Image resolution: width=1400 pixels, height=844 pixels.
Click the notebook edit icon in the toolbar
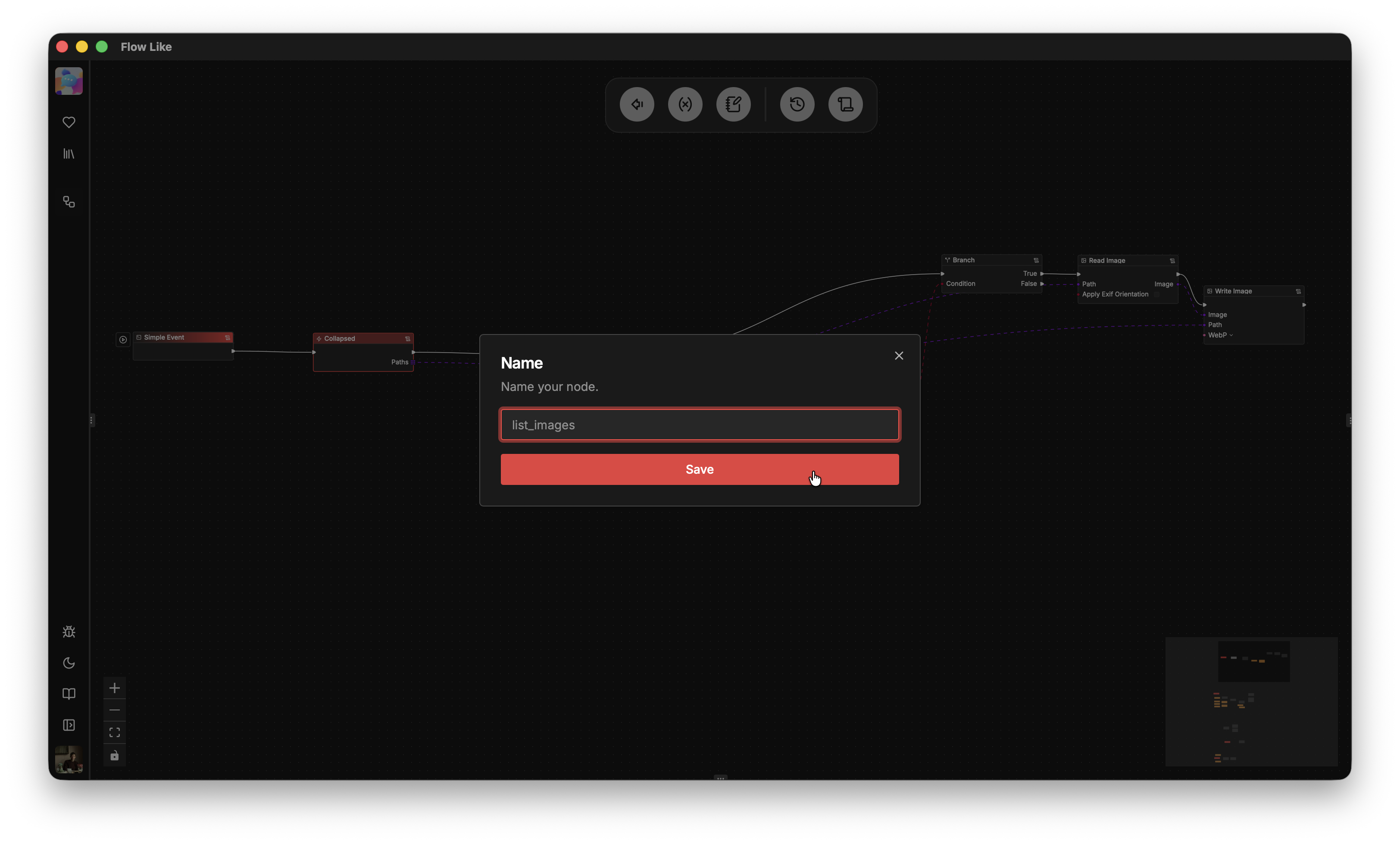(734, 104)
